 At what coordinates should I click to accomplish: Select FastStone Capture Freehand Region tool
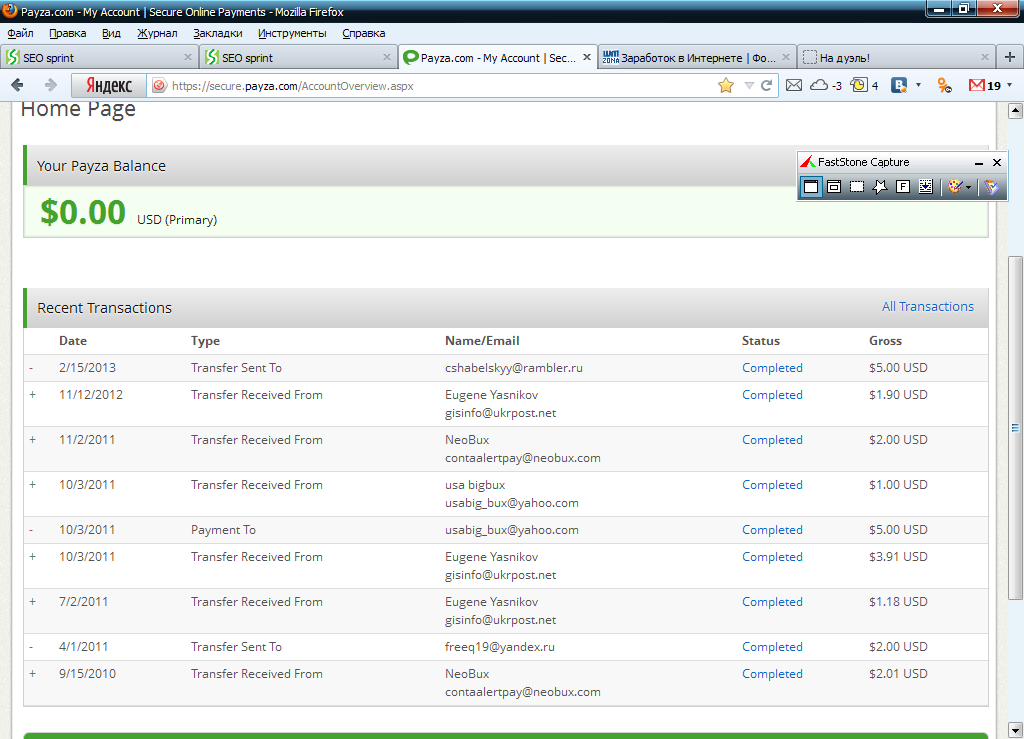pos(880,187)
